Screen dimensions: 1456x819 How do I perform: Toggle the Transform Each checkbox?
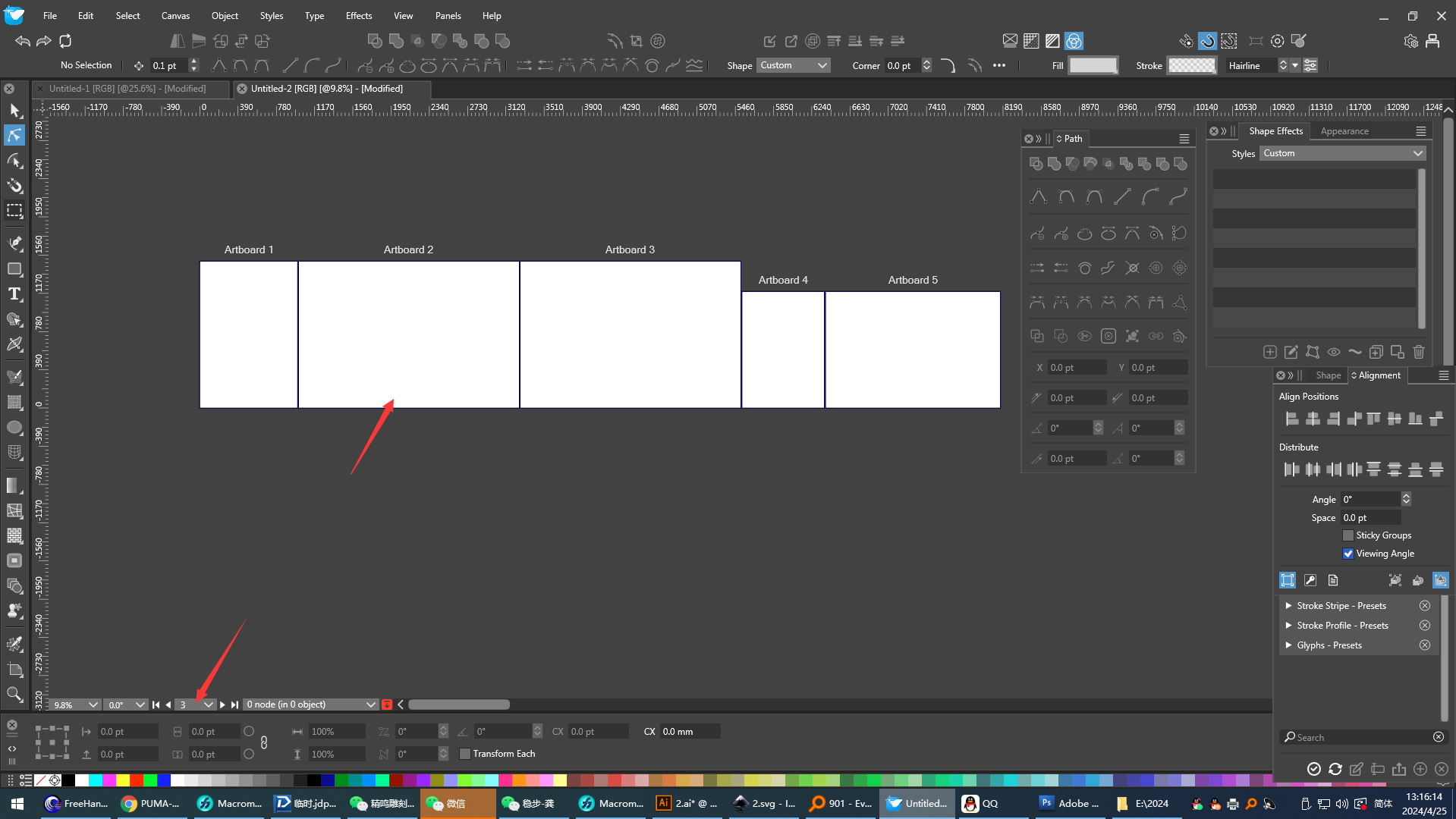click(x=465, y=754)
